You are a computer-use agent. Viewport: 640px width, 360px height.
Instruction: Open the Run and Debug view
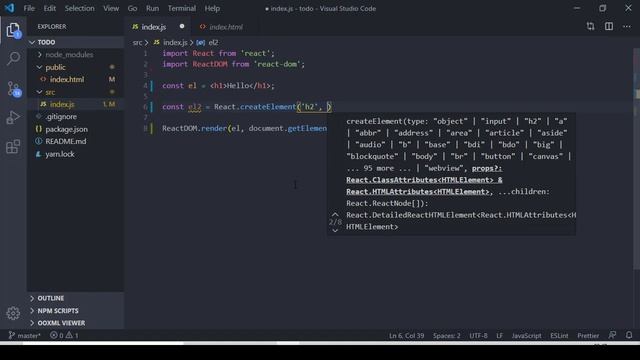(13, 118)
